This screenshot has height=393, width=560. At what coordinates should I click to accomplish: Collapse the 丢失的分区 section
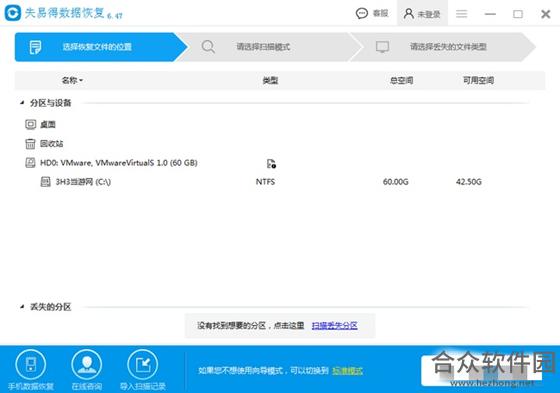(22, 307)
